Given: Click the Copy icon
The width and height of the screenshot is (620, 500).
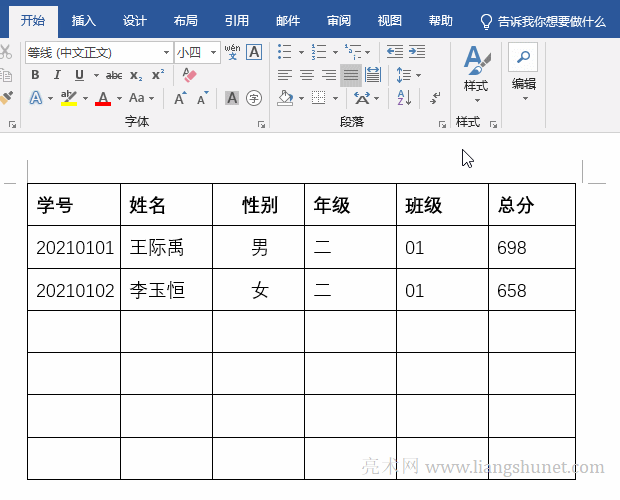Looking at the screenshot, I should [x=6, y=75].
